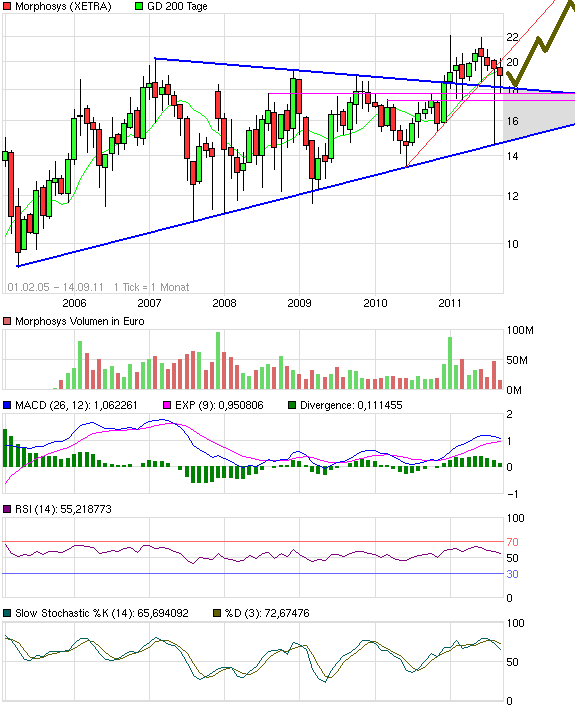Click the MACD axis value 2

pyautogui.click(x=509, y=414)
